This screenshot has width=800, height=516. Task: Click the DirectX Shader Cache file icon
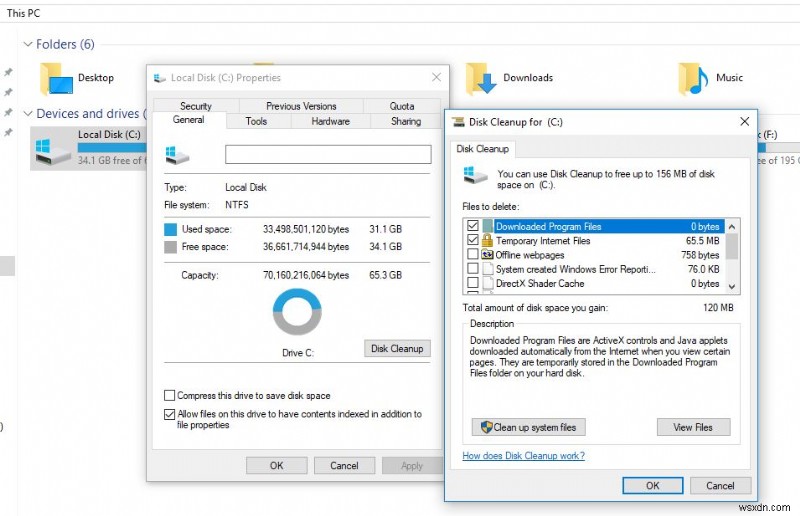[x=488, y=283]
